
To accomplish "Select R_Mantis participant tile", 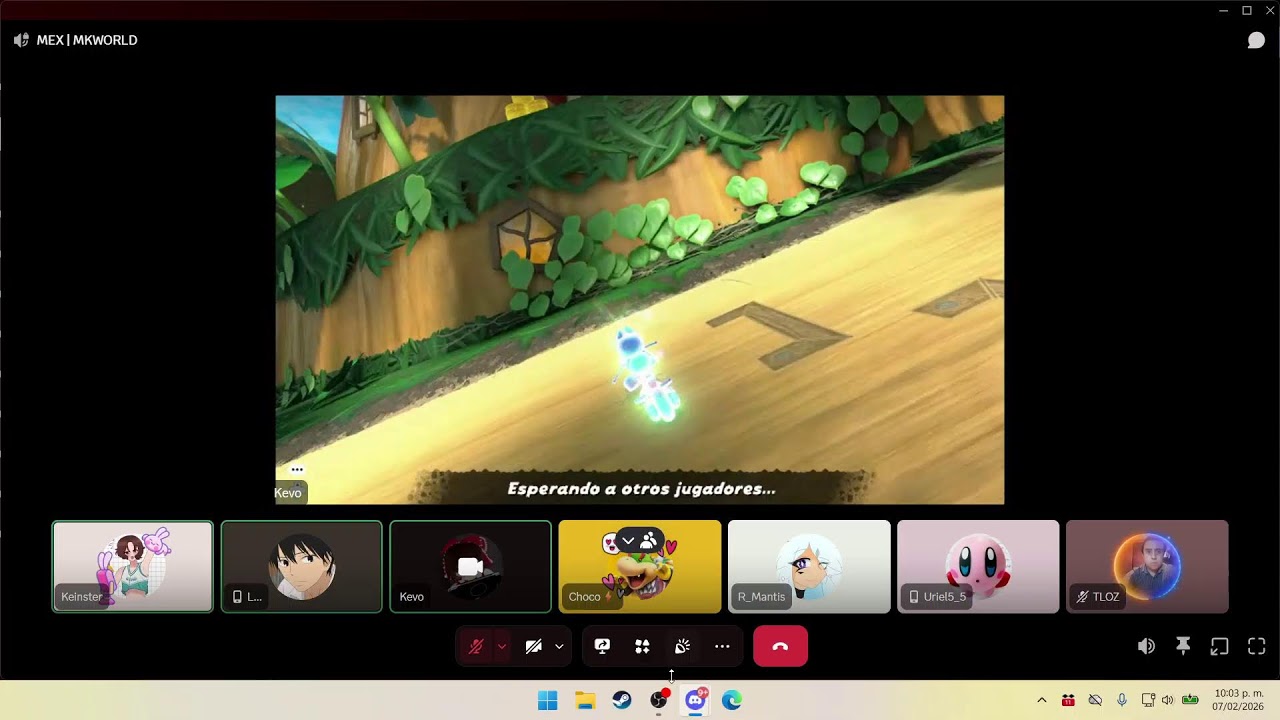I will tap(809, 566).
